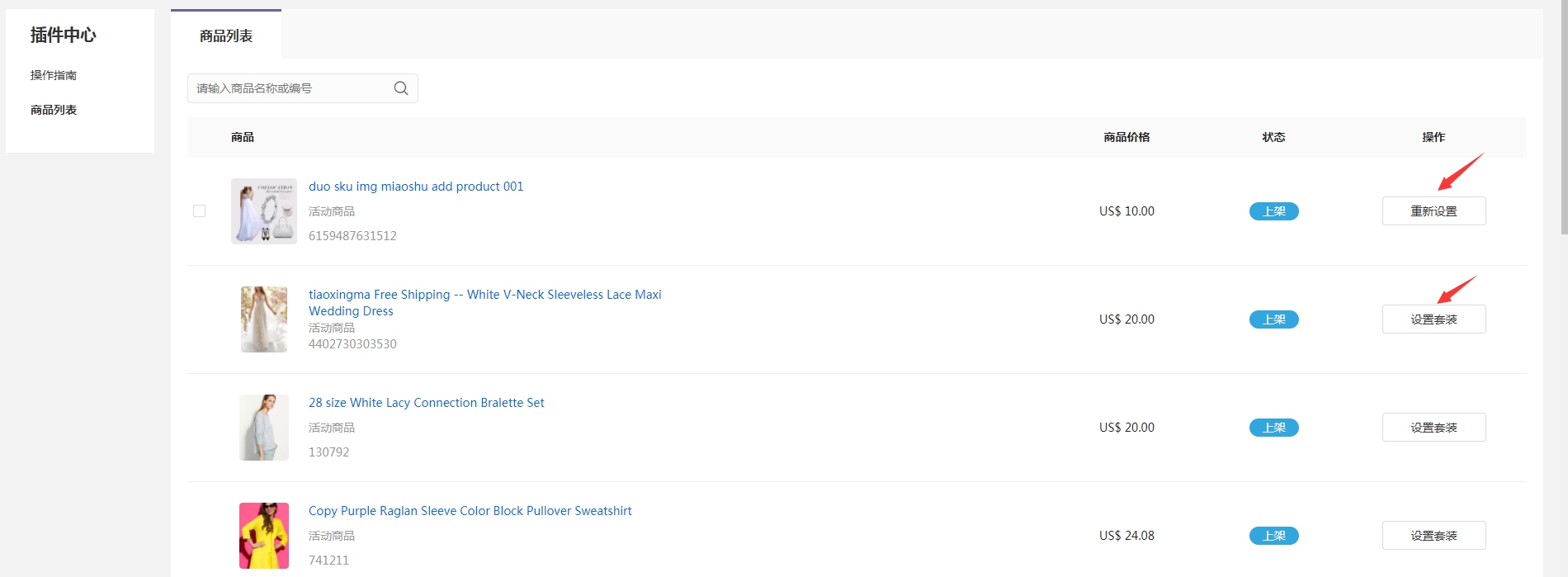Click 设置套装 for the Purple Pullover Sweatshirt

coord(1433,536)
